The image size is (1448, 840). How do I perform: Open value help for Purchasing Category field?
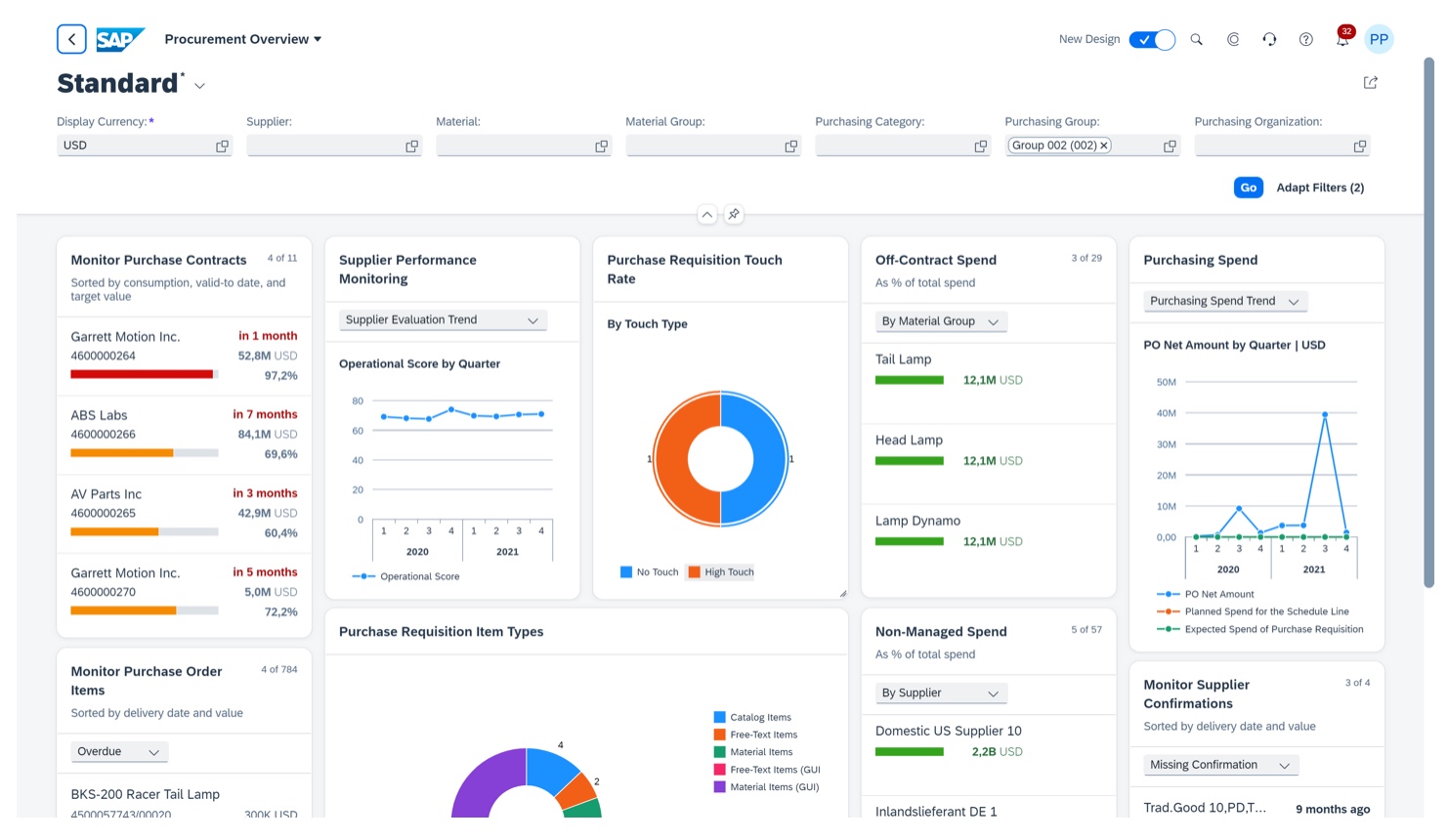pos(980,146)
